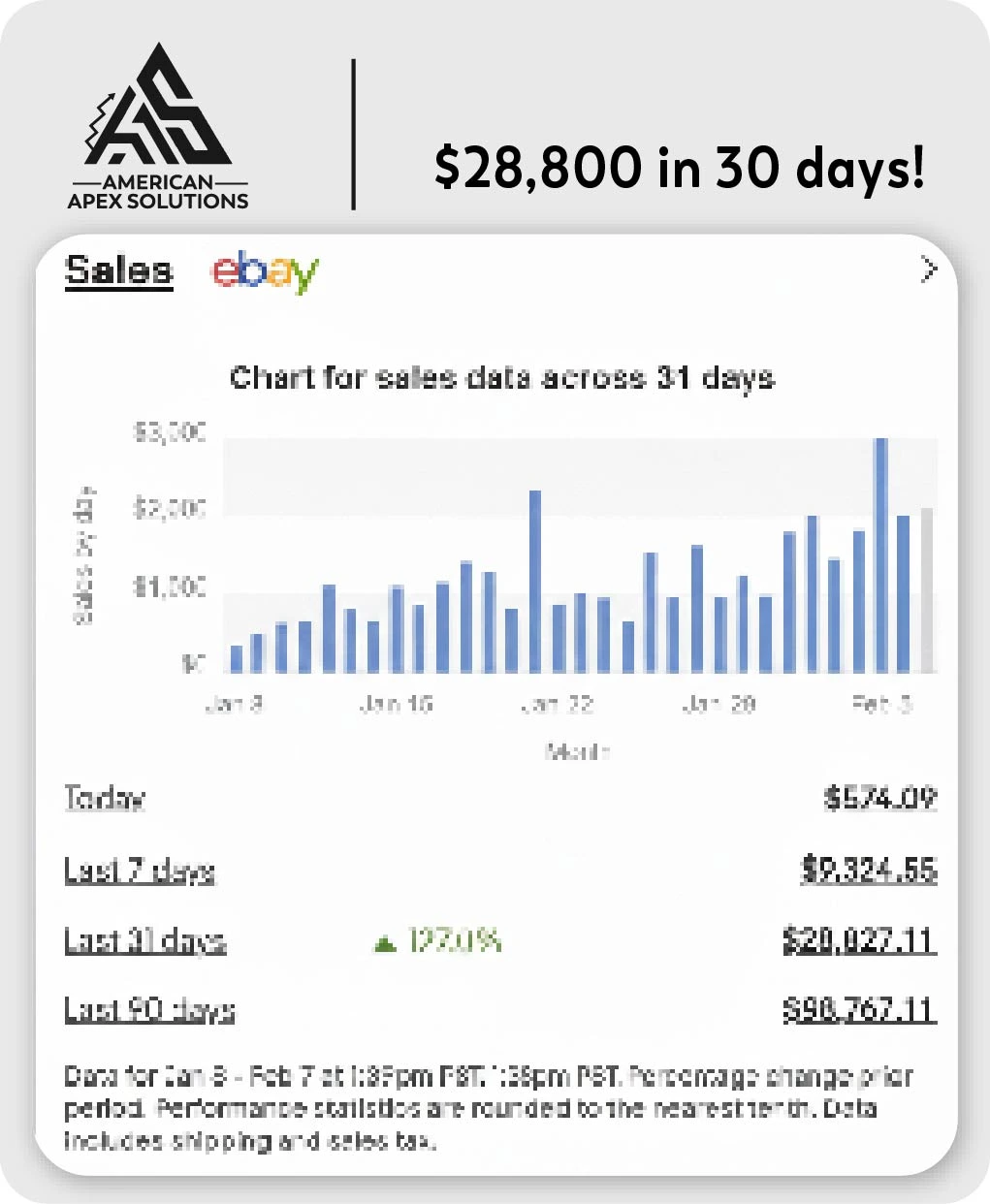Click the tall bar above Jan 22
990x1204 pixels.
[x=534, y=582]
